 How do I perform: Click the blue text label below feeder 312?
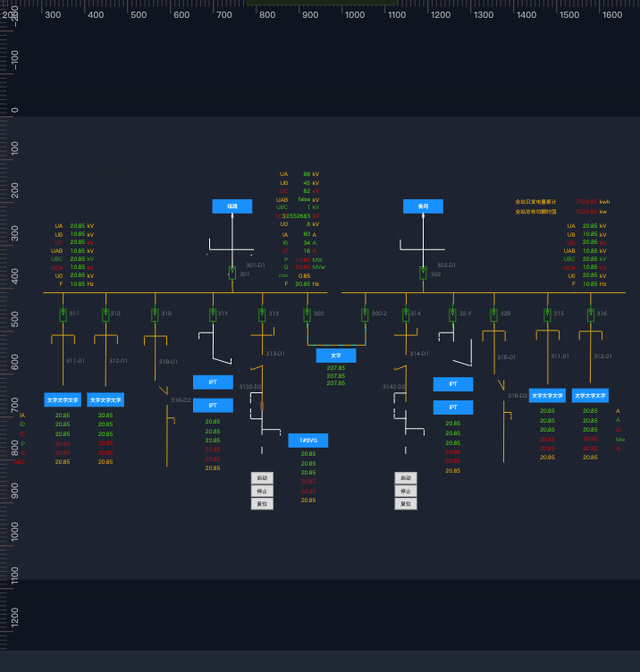tap(105, 400)
